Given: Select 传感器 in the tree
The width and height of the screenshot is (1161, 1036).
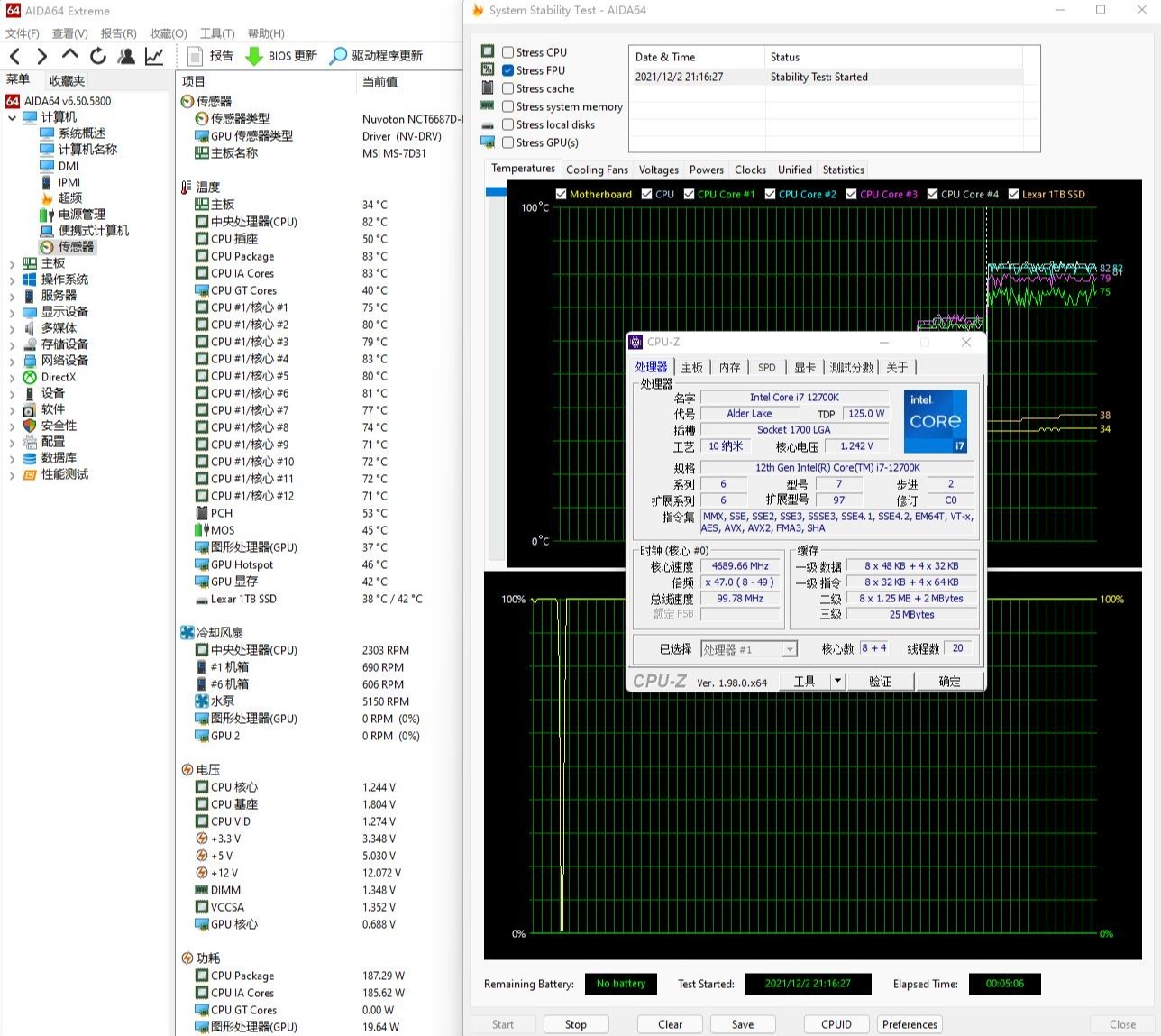Looking at the screenshot, I should [x=76, y=246].
